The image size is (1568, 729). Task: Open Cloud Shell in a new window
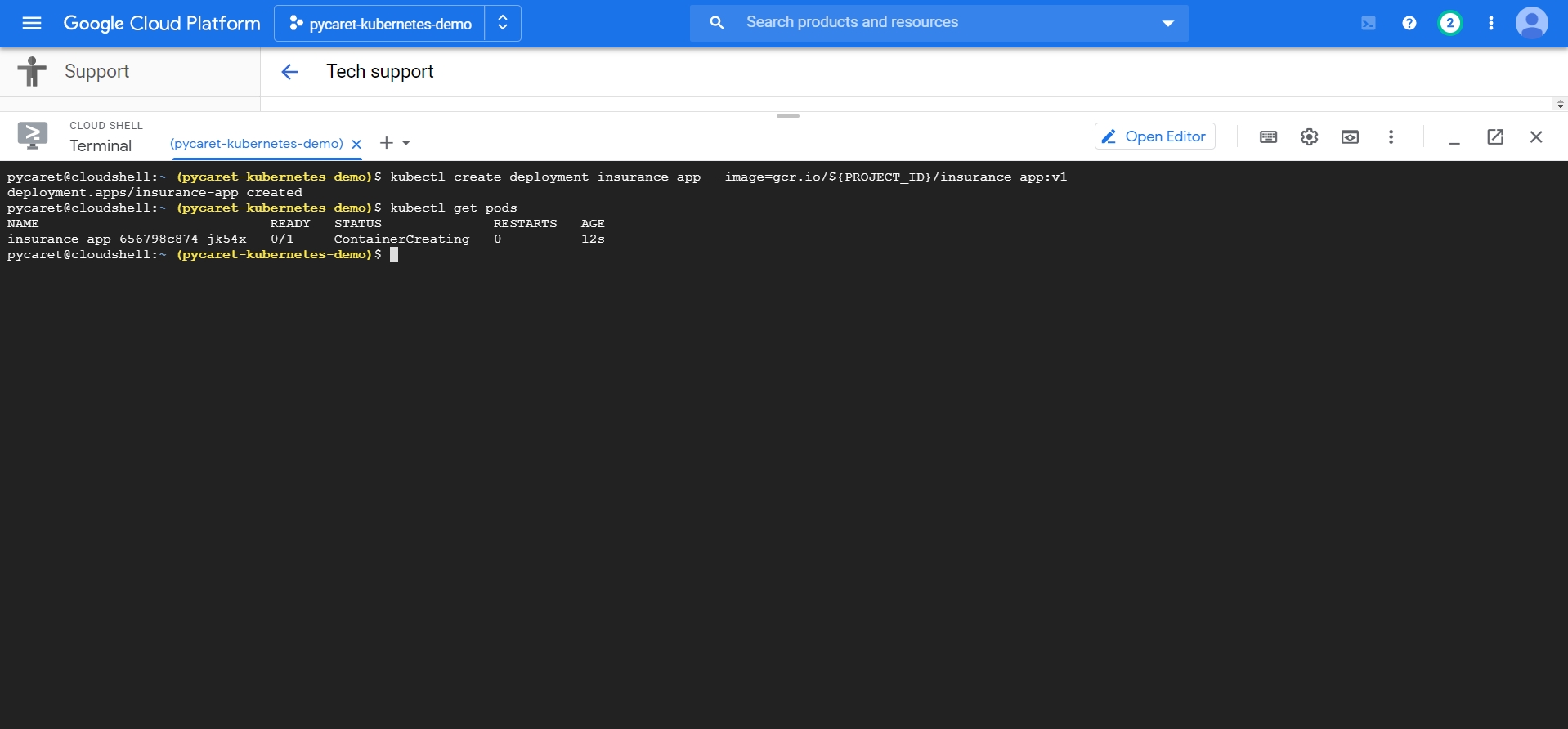tap(1494, 136)
